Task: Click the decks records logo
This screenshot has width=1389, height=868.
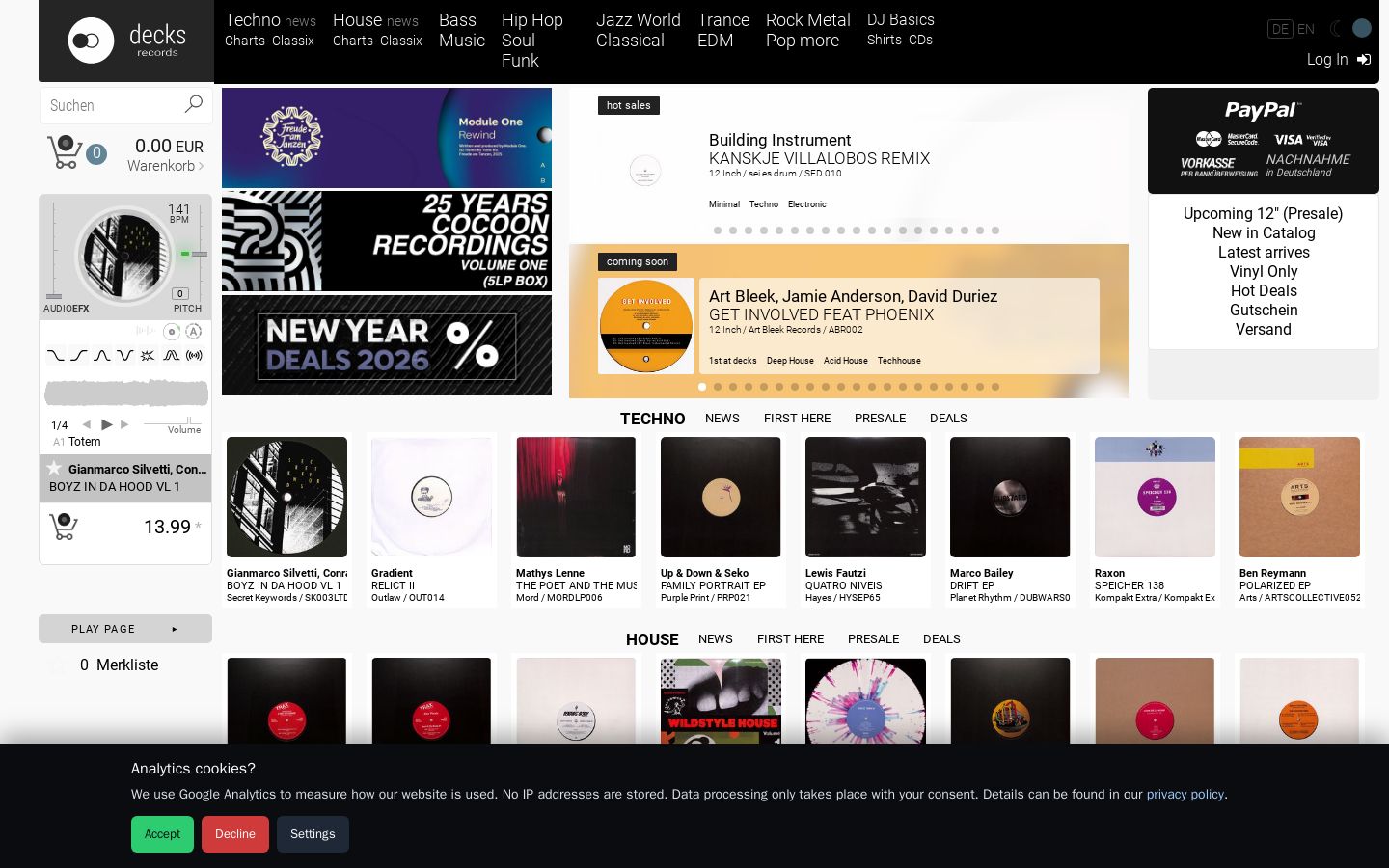Action: point(126,41)
